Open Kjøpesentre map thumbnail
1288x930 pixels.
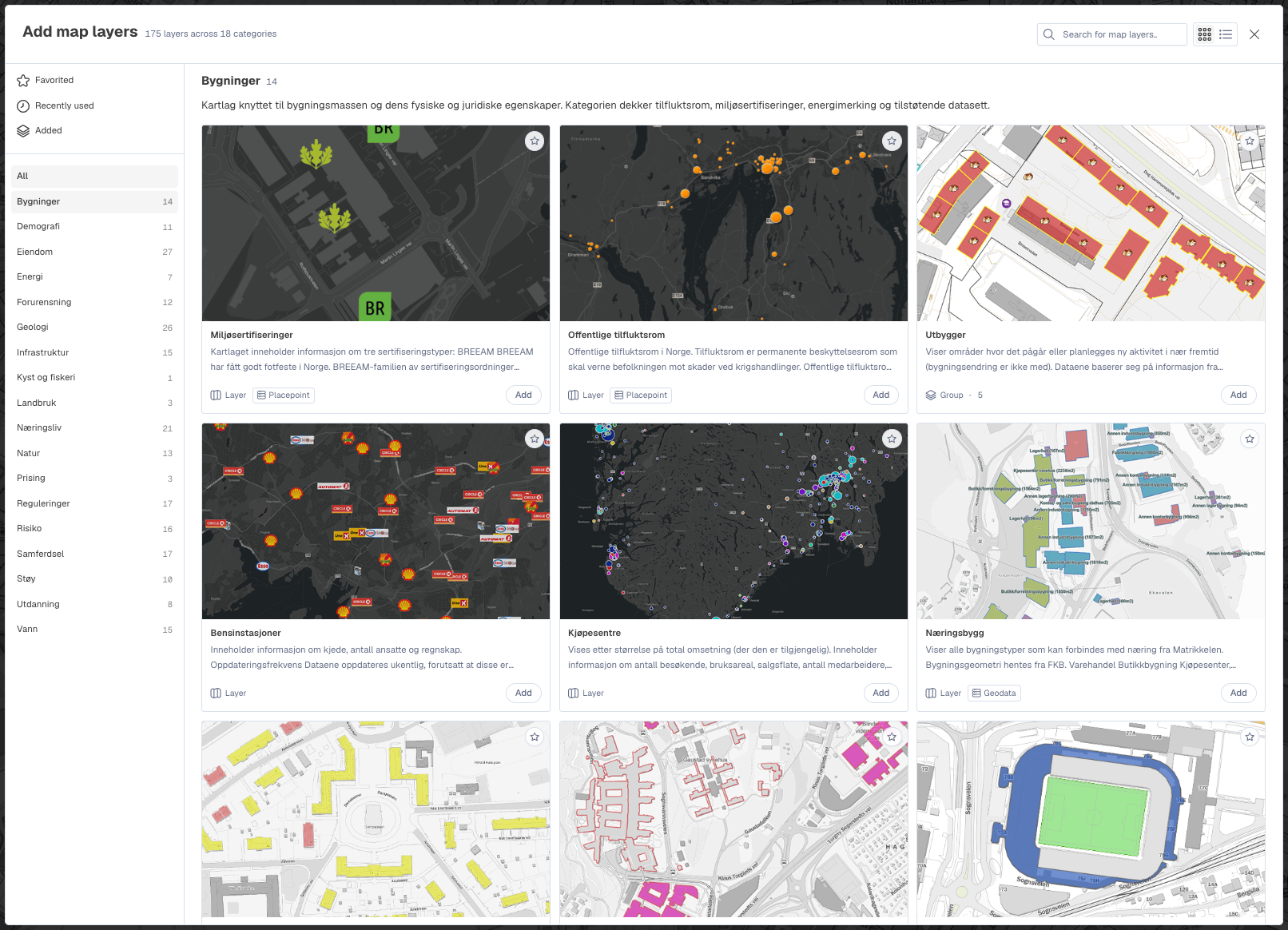click(733, 521)
